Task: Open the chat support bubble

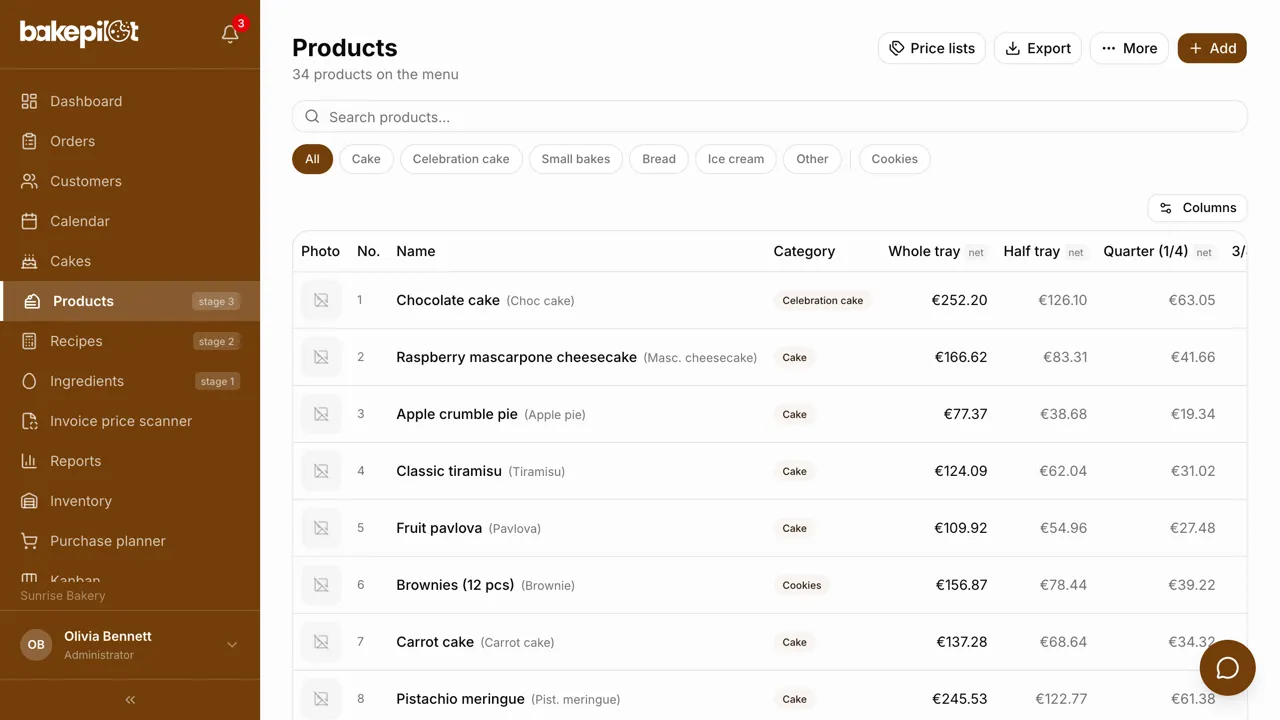Action: pos(1227,668)
